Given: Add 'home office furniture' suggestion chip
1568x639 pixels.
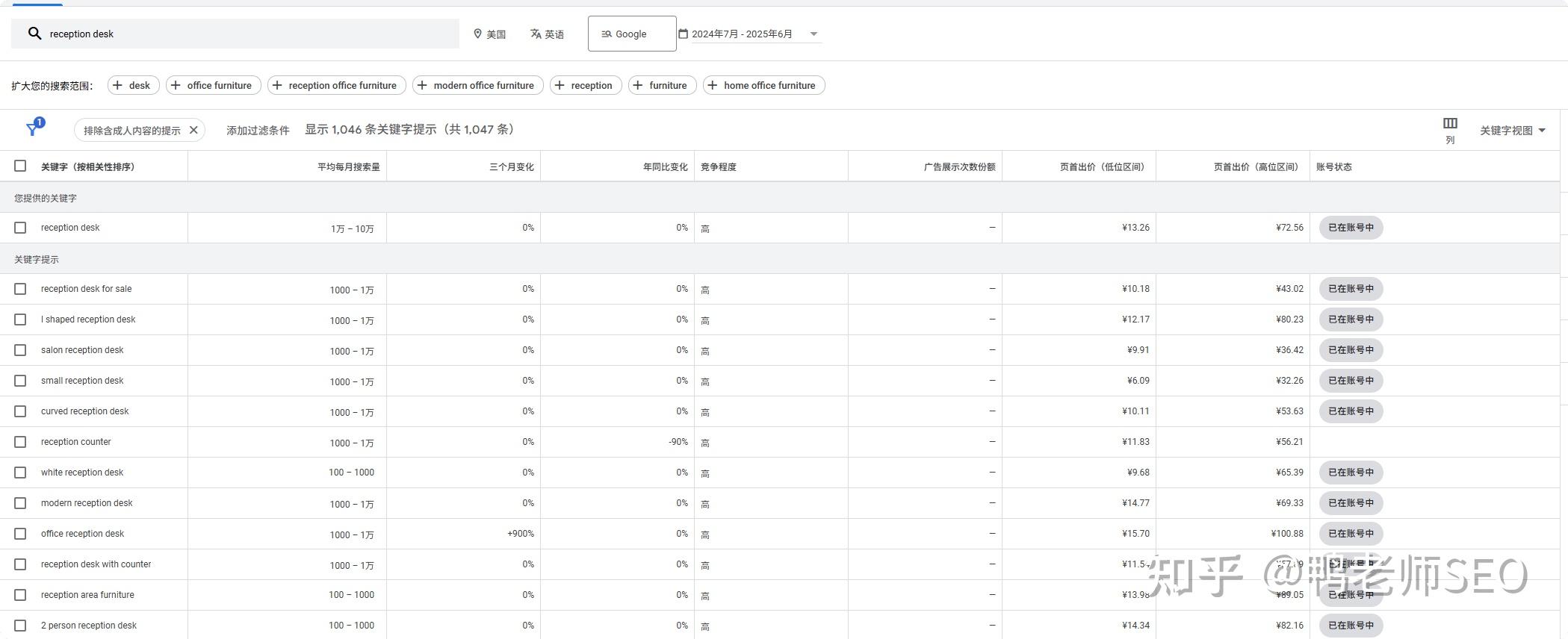Looking at the screenshot, I should (x=764, y=86).
